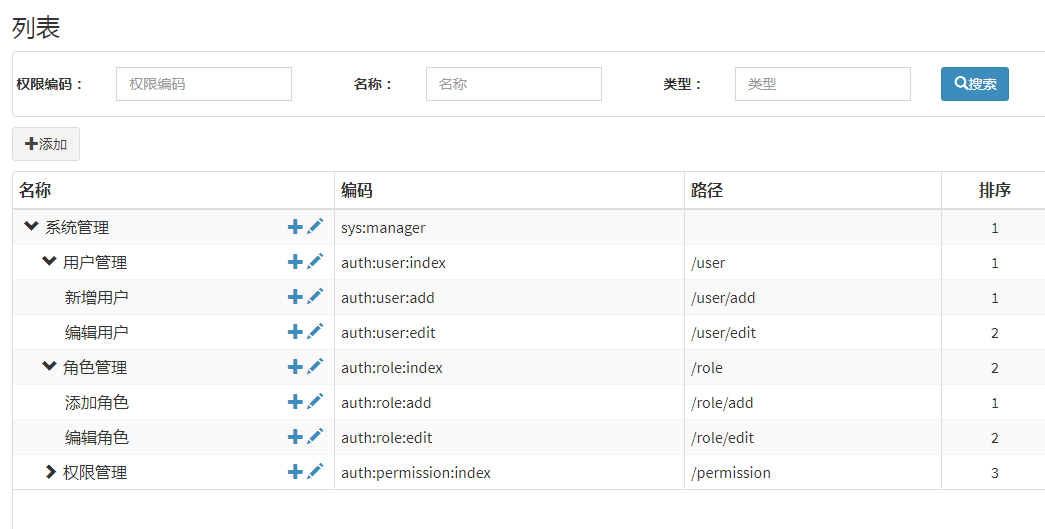Select the 角色管理 row name
The image size is (1045, 529).
click(95, 368)
